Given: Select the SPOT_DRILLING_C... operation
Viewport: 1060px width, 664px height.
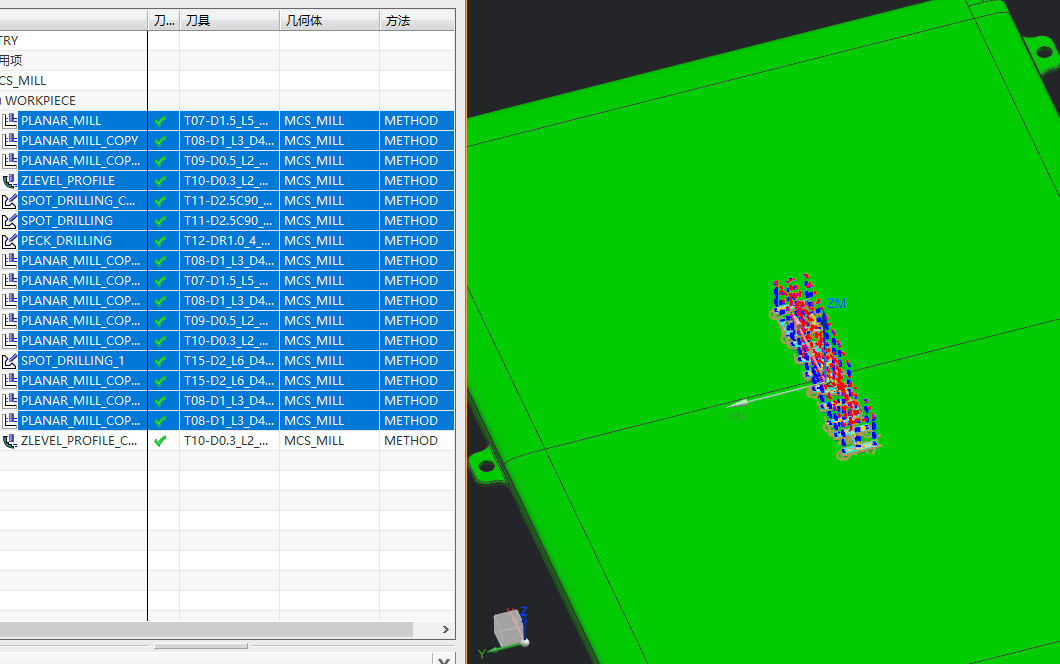Looking at the screenshot, I should click(78, 201).
